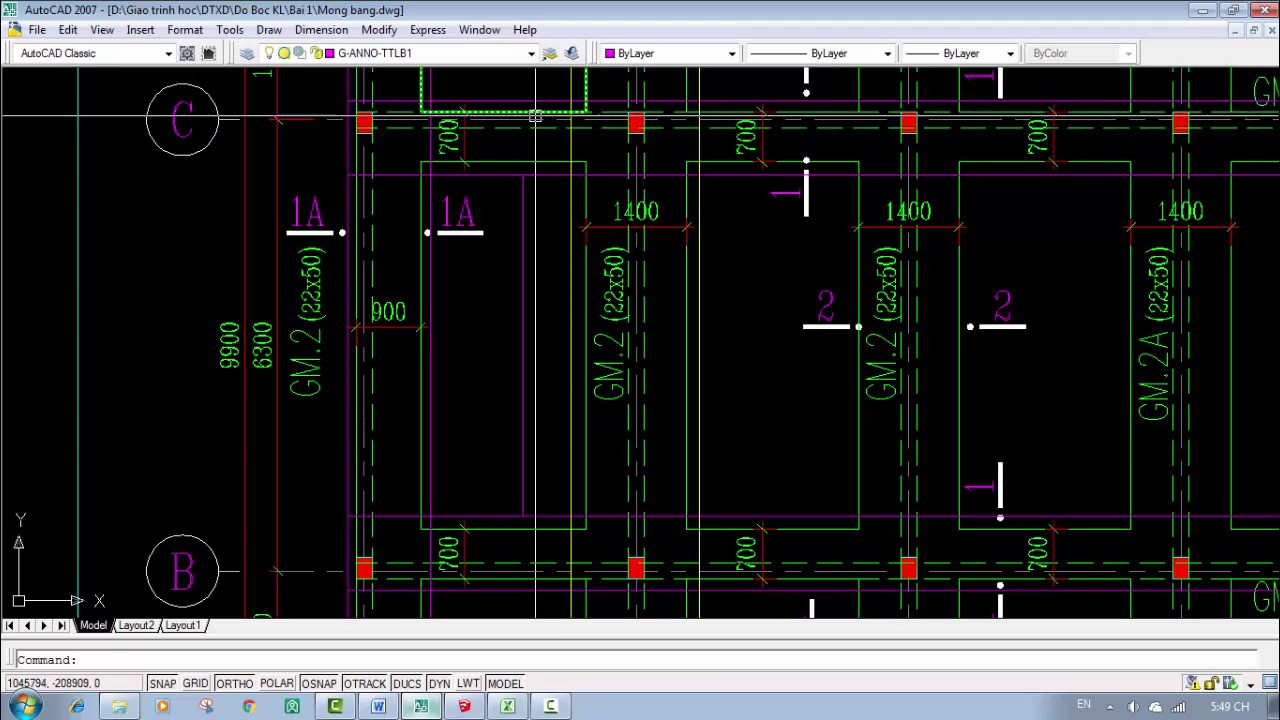Toggle layer freeze sun icon

(x=284, y=53)
